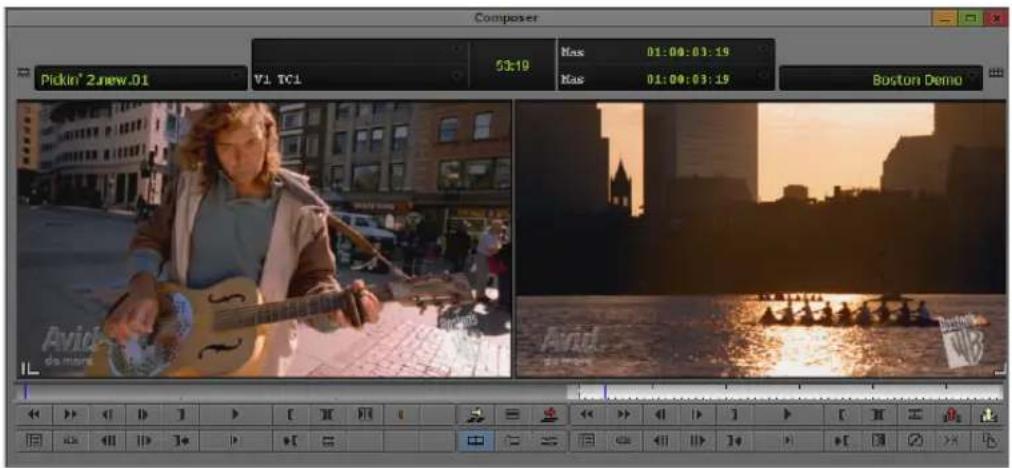The image size is (1012, 468).
Task: Step back ten frames in record monitor
Action: pos(660,440)
